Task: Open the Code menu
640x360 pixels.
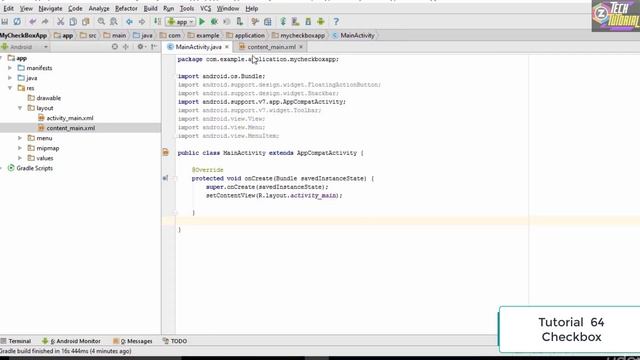Action: tap(75, 8)
